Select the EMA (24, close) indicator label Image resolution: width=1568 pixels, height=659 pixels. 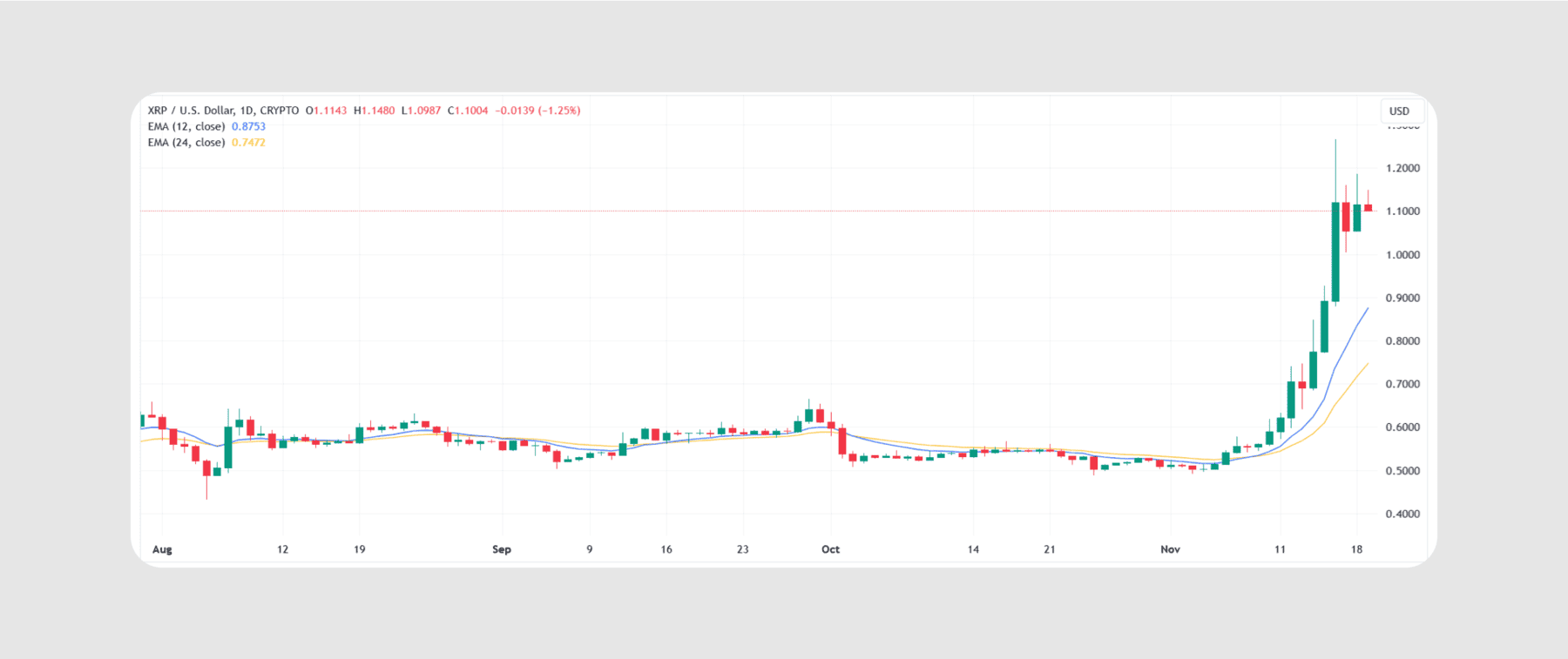pyautogui.click(x=186, y=143)
